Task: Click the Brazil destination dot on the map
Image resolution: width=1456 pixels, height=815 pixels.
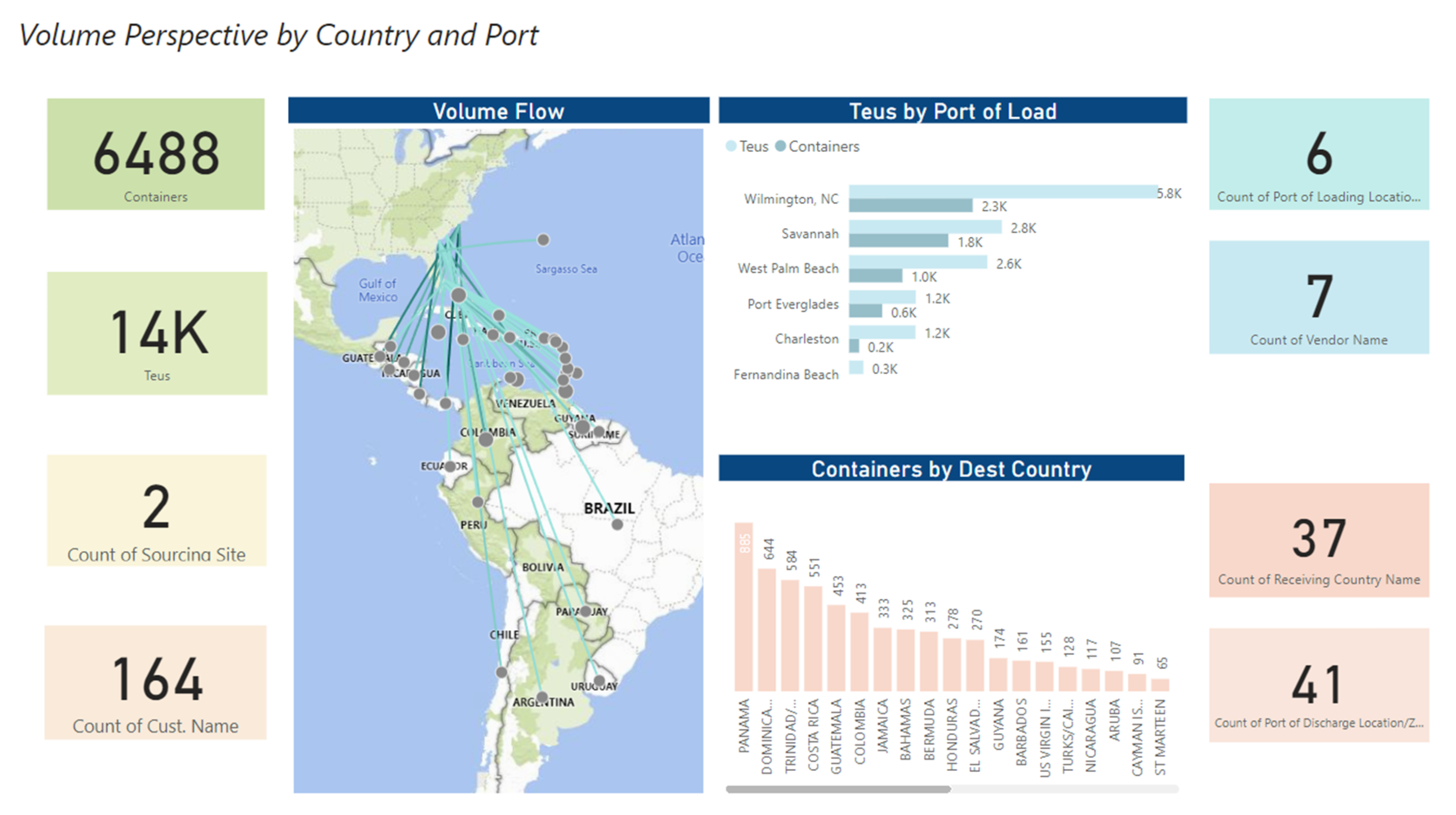Action: tap(617, 525)
